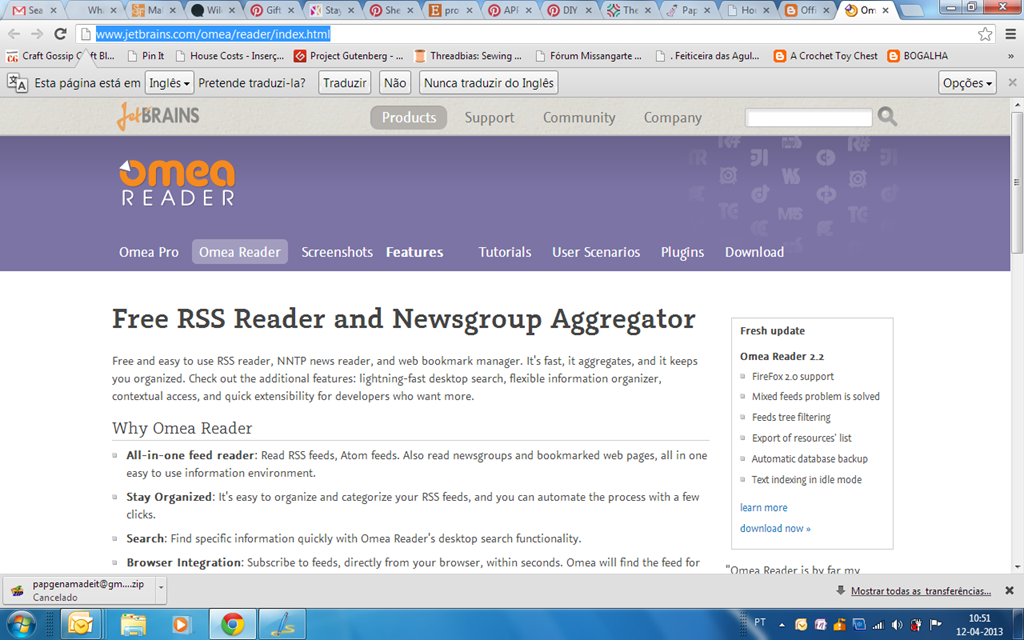Open the Pin It bookmark
Viewport: 1024px width, 640px height.
point(146,56)
